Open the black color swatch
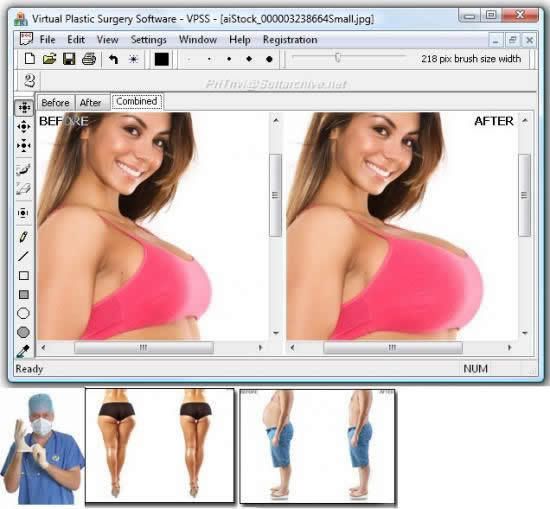550x509 pixels. [x=162, y=59]
